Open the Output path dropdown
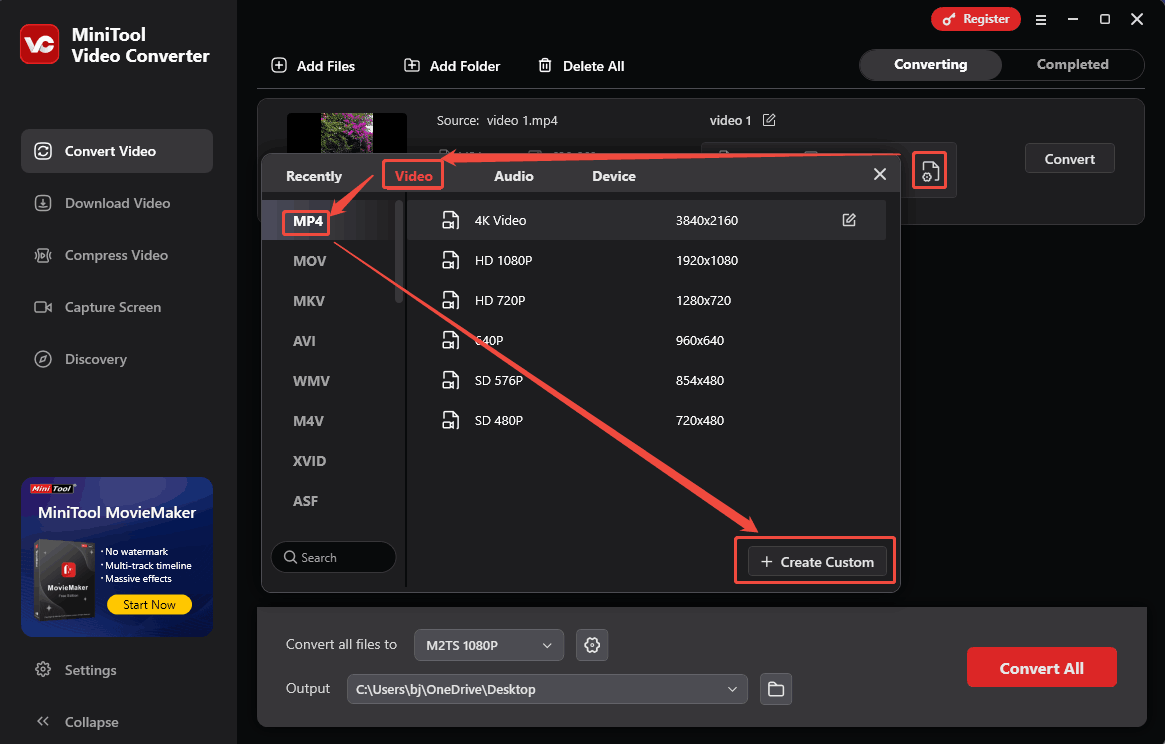1165x744 pixels. coord(547,689)
